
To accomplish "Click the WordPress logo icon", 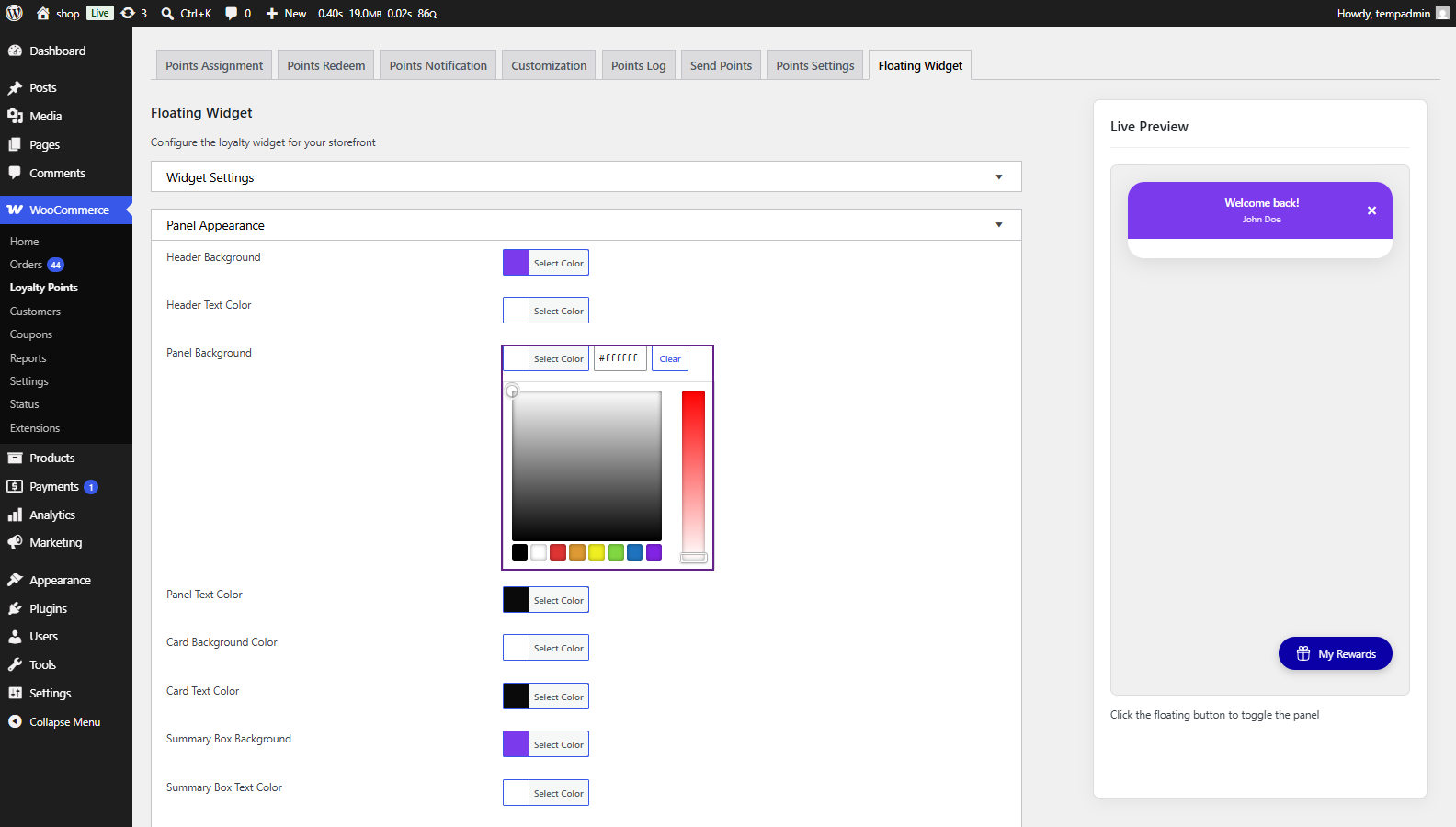I will point(15,13).
